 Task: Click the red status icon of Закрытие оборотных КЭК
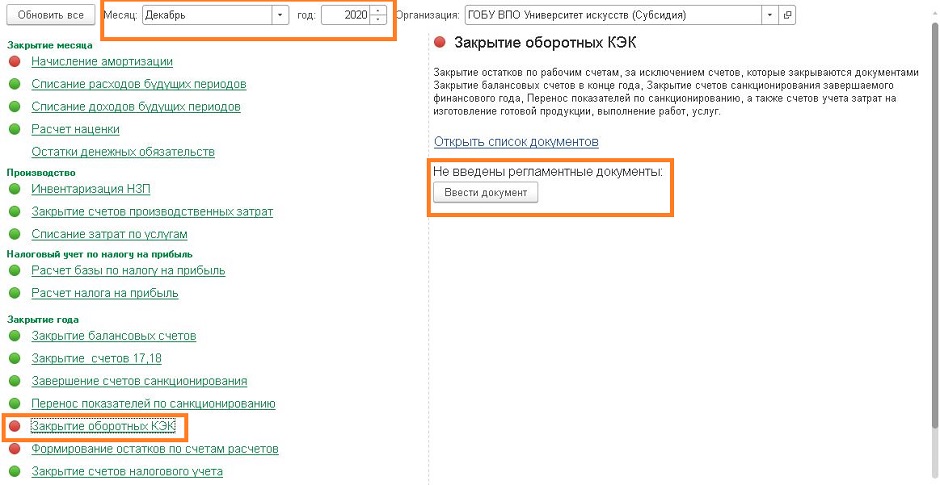14,427
